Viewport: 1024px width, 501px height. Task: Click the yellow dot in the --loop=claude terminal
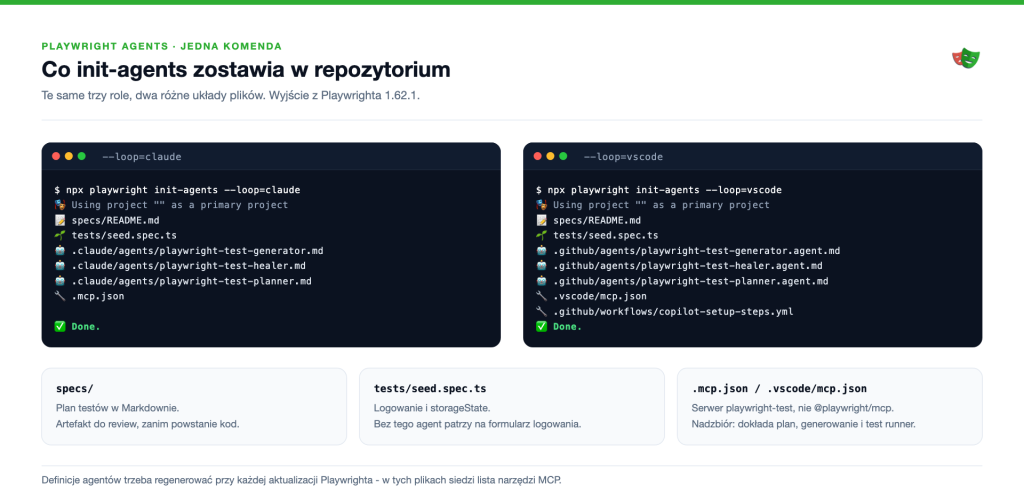[69, 156]
